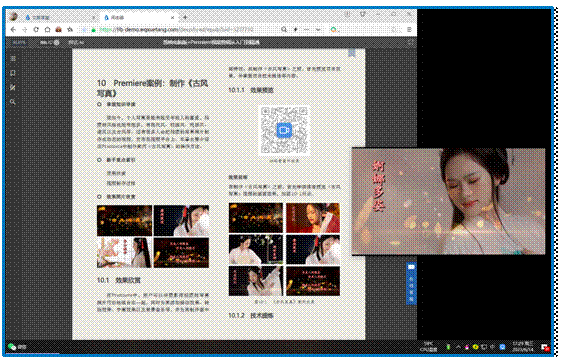The image size is (564, 363).
Task: Open the notification center icon with red badge
Action: tap(545, 347)
